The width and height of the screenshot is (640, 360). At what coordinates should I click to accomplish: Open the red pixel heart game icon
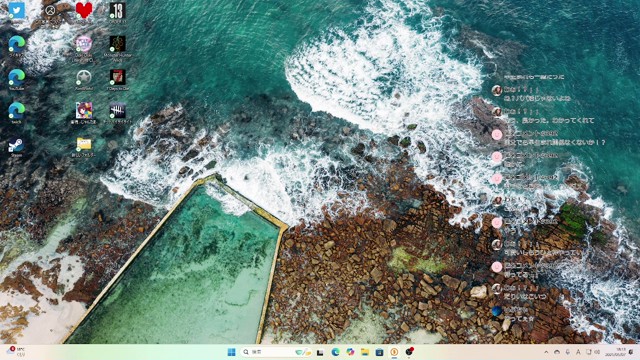(84, 11)
